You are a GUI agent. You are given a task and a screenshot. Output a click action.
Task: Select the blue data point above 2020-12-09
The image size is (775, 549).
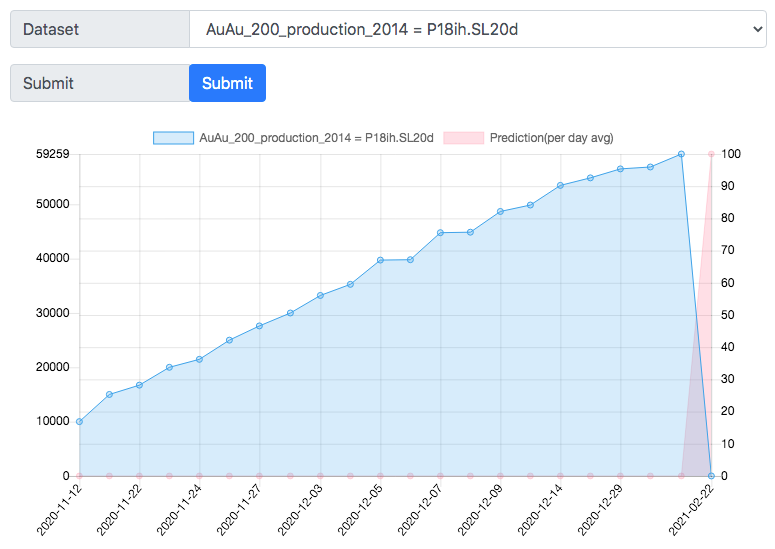500,211
